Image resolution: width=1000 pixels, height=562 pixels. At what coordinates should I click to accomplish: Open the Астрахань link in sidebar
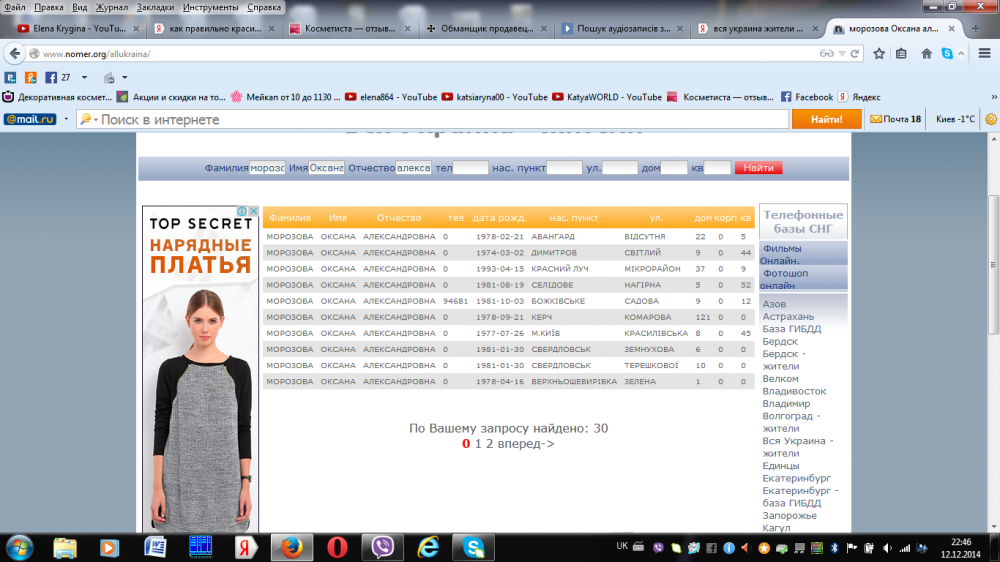788,316
